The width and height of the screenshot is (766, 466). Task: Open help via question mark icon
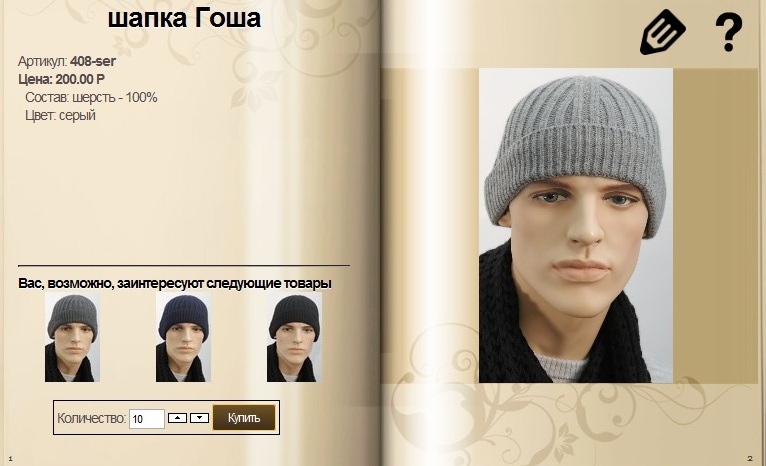coord(728,32)
